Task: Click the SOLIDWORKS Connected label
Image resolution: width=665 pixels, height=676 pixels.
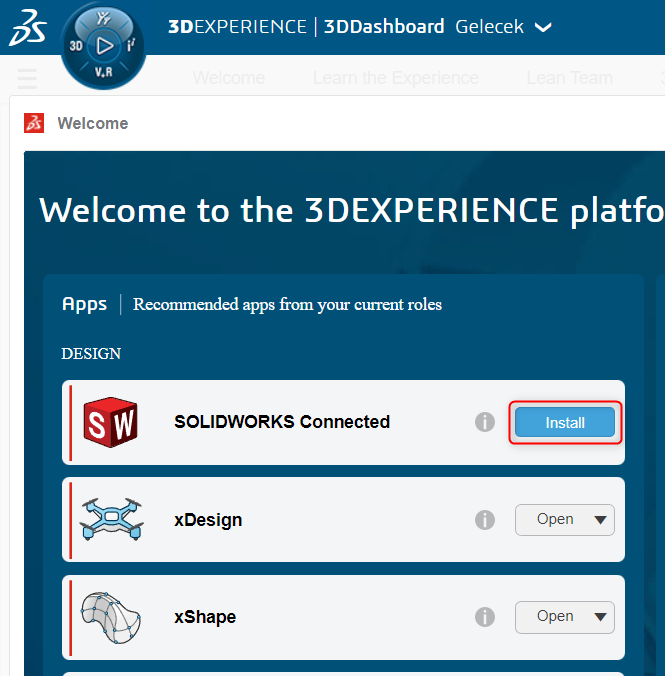Action: click(x=282, y=422)
